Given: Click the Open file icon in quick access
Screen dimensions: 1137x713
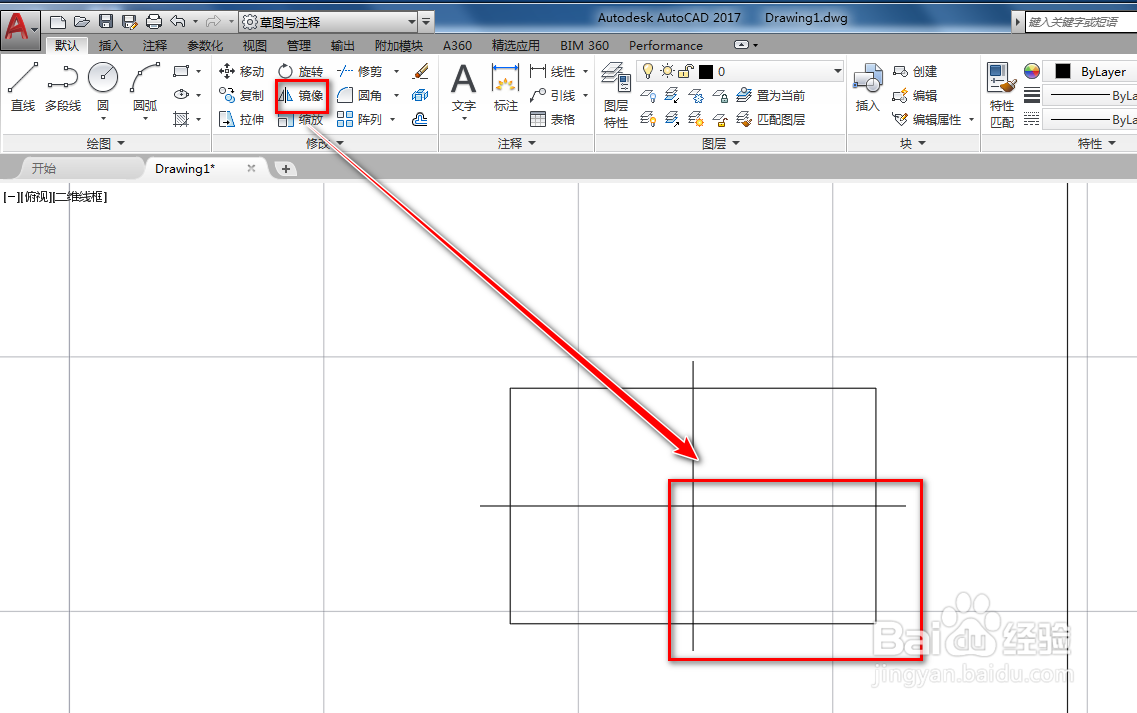Looking at the screenshot, I should pos(82,22).
